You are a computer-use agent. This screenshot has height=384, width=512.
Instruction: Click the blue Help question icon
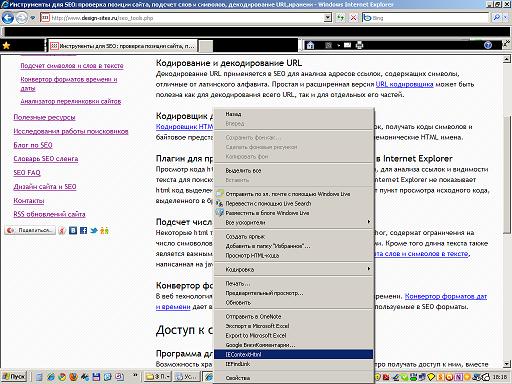point(488,45)
